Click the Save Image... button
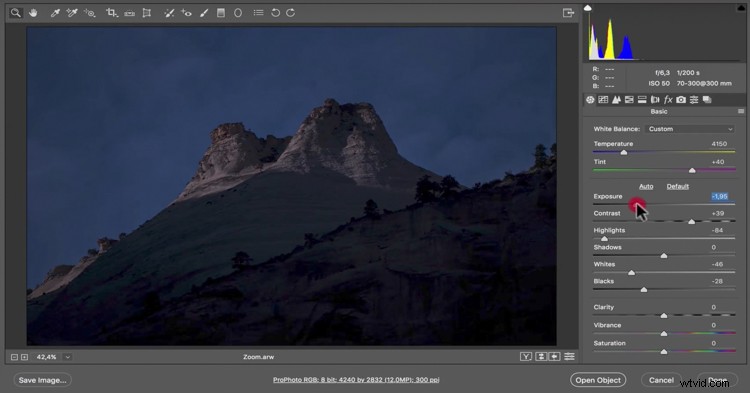Screen dimensions: 750x393 (x=43, y=380)
